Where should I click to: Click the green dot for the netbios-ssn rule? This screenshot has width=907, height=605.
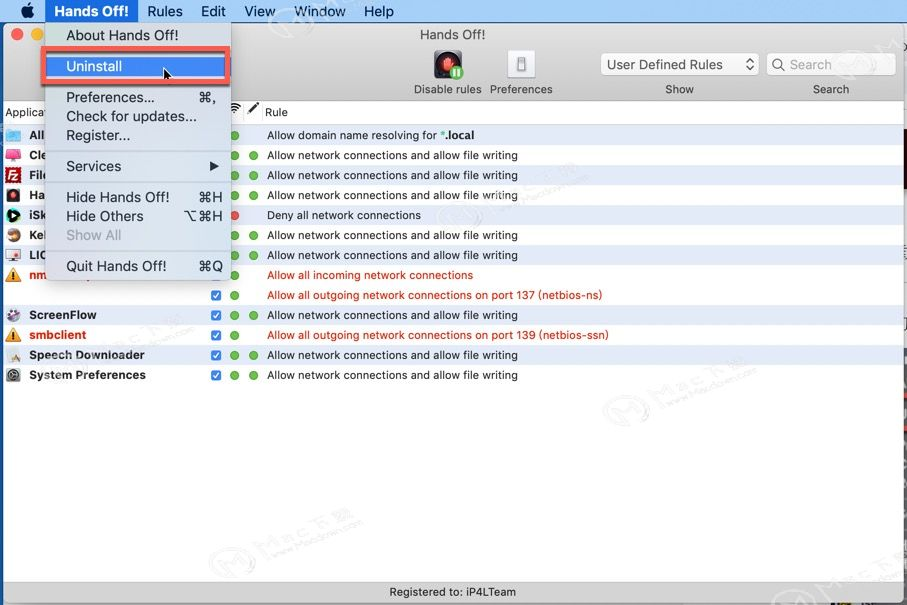tap(235, 335)
